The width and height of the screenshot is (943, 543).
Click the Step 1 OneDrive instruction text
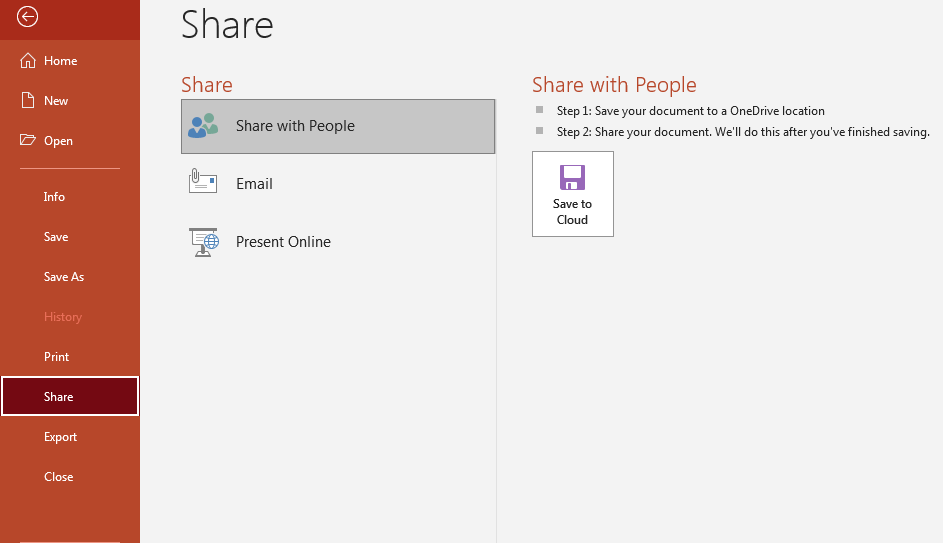pyautogui.click(x=690, y=111)
